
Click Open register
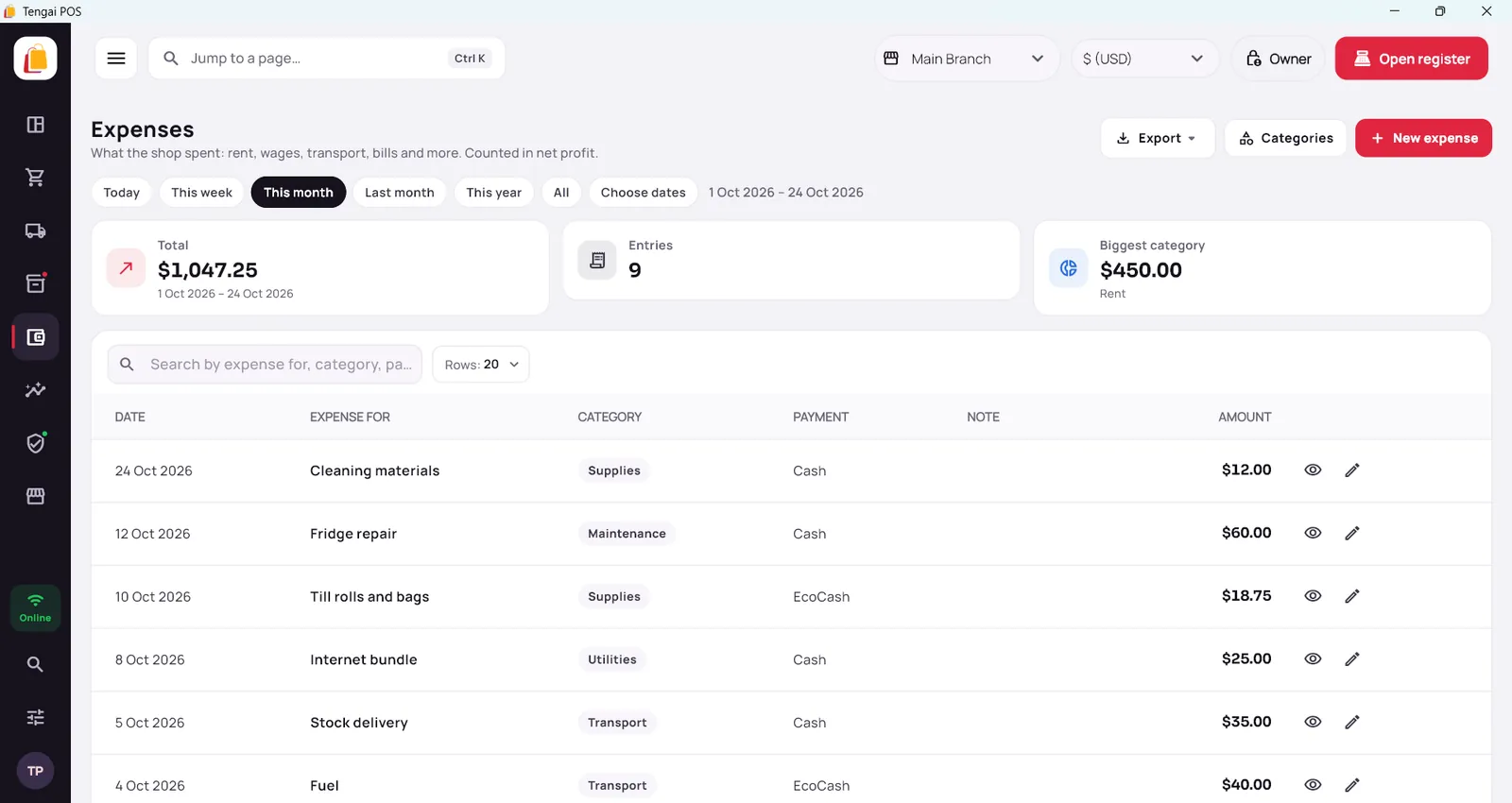(1412, 59)
